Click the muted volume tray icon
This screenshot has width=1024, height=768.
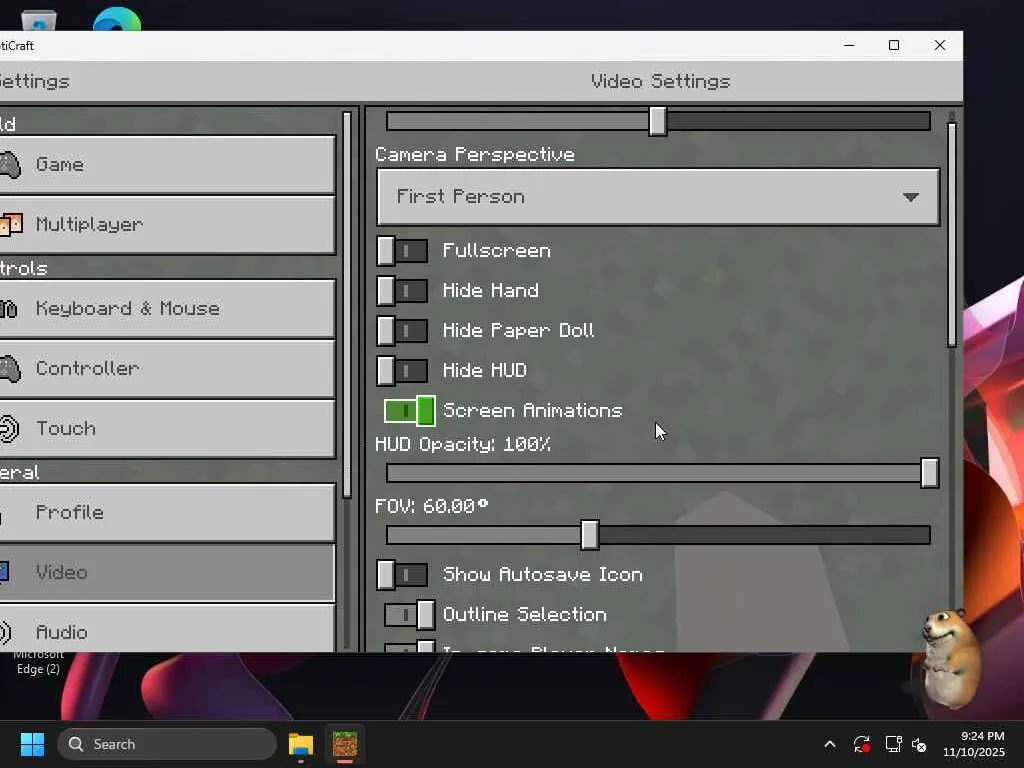(919, 744)
